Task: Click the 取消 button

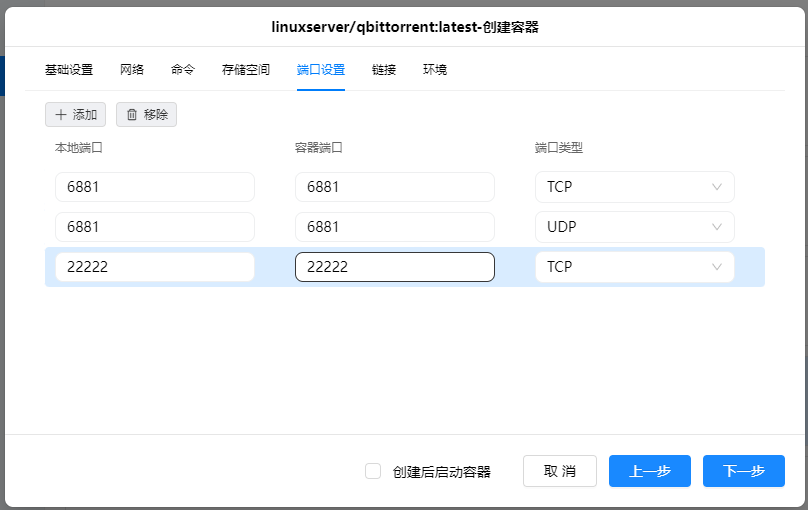Action: 560,471
